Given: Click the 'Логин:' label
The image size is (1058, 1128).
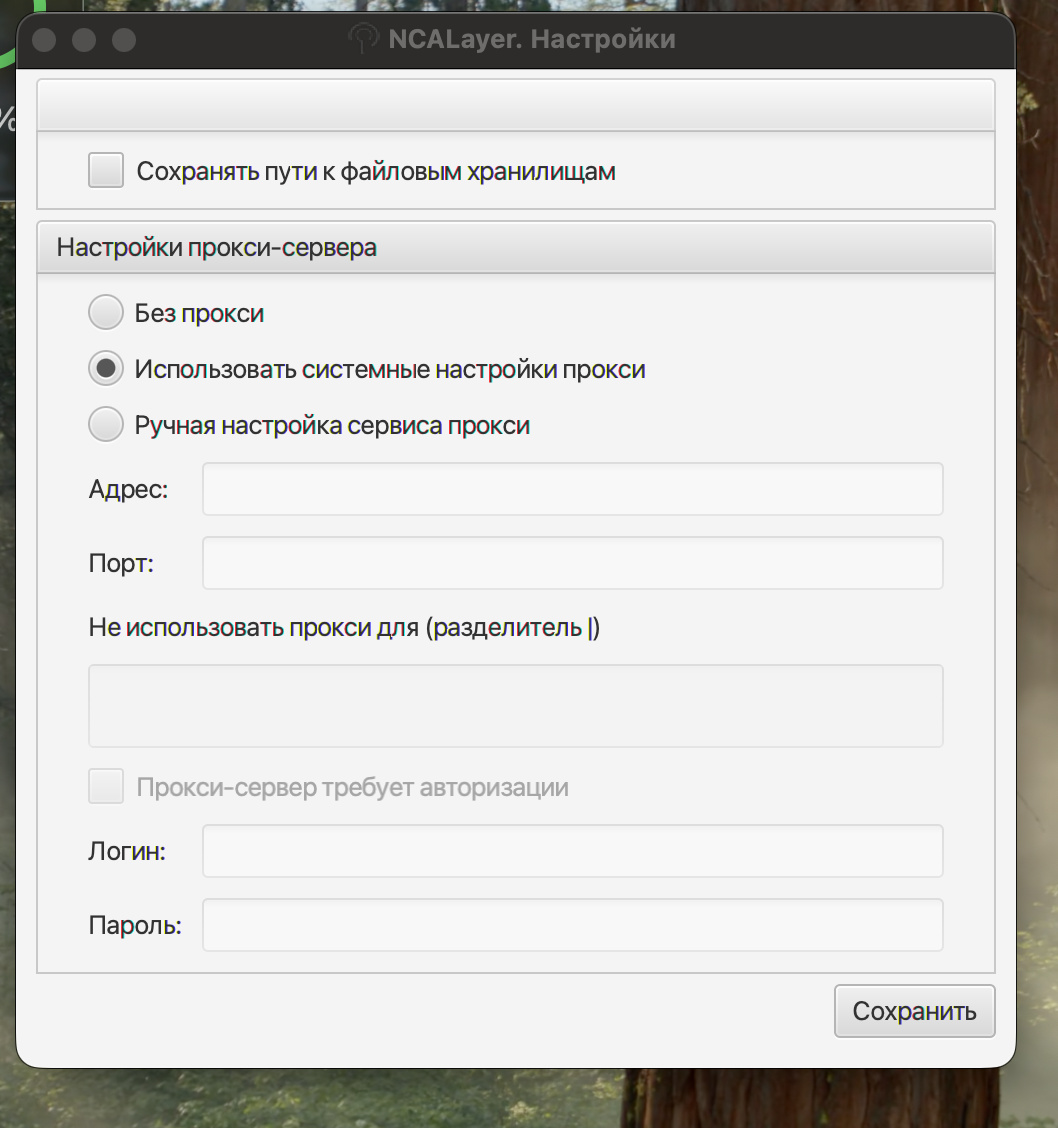Looking at the screenshot, I should [127, 851].
